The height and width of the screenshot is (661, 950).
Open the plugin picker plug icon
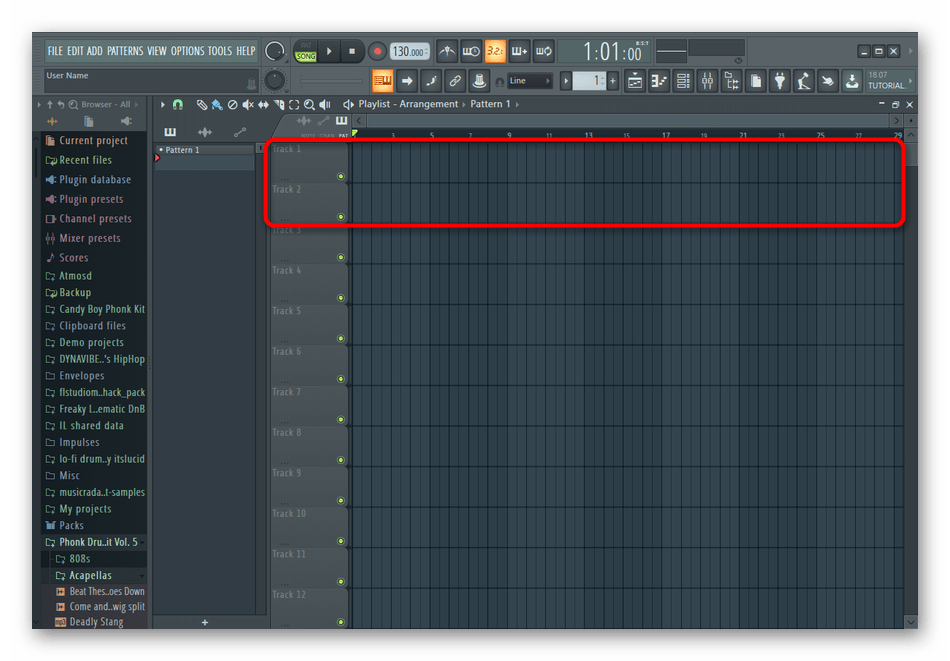[780, 81]
